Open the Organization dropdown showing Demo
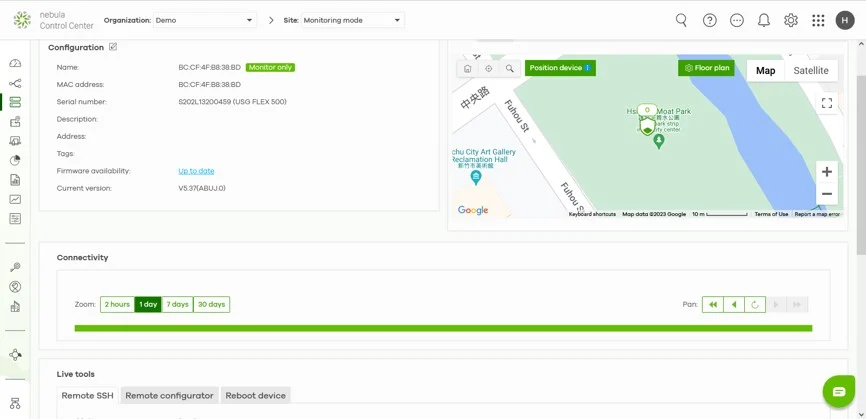866x419 pixels. [x=204, y=20]
